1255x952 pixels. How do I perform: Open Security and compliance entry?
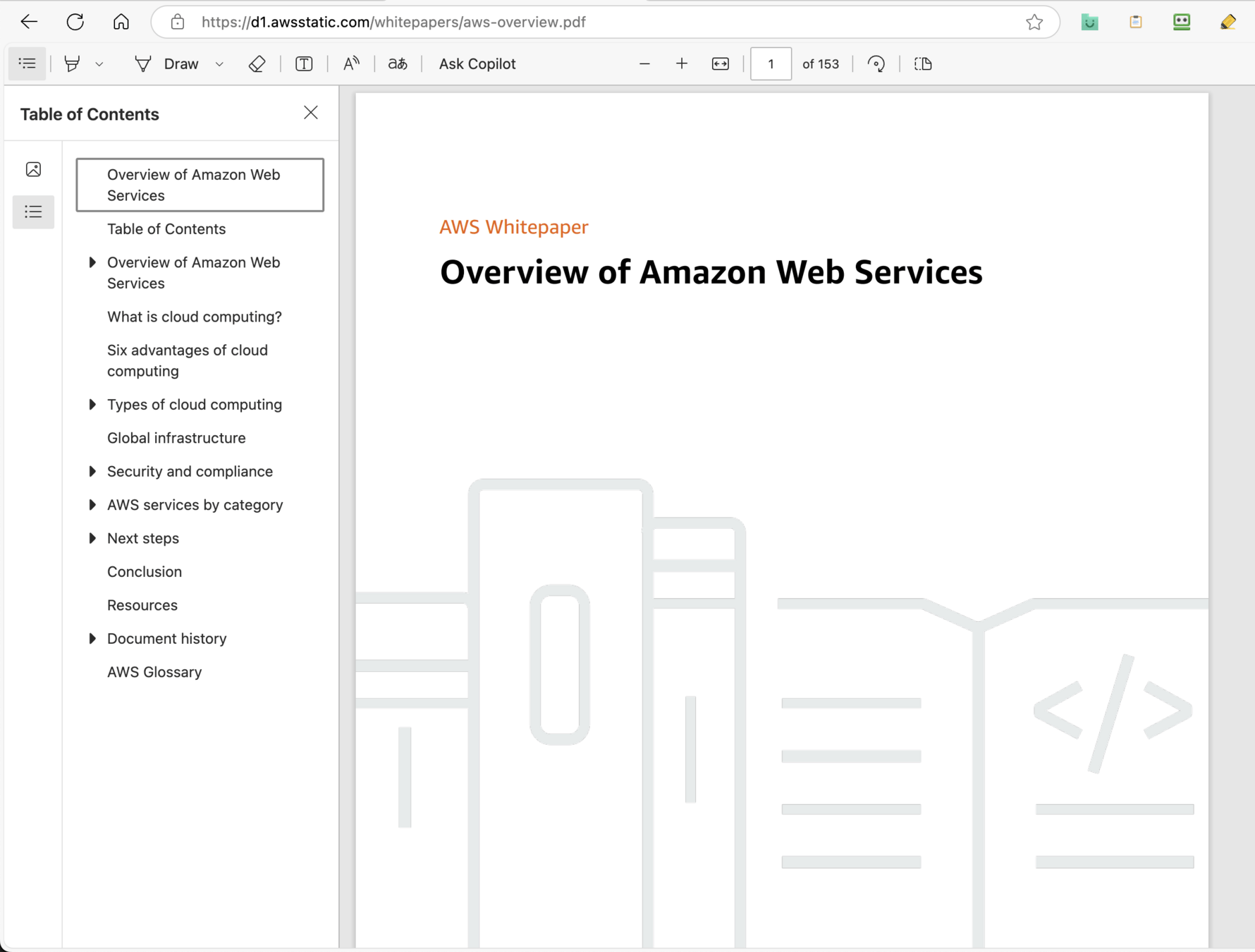[x=190, y=471]
